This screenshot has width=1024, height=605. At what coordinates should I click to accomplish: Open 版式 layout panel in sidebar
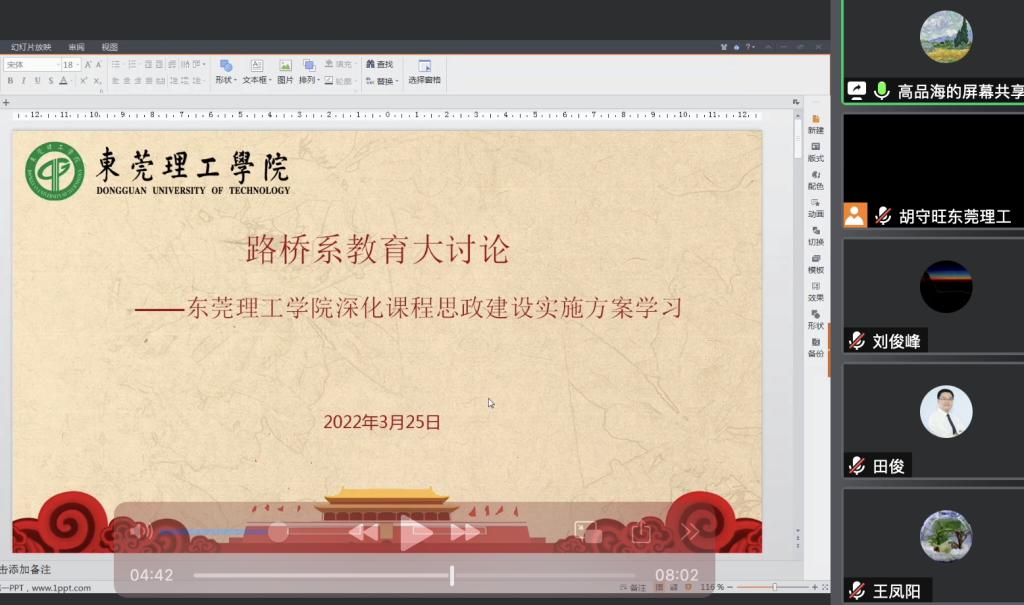click(x=816, y=152)
